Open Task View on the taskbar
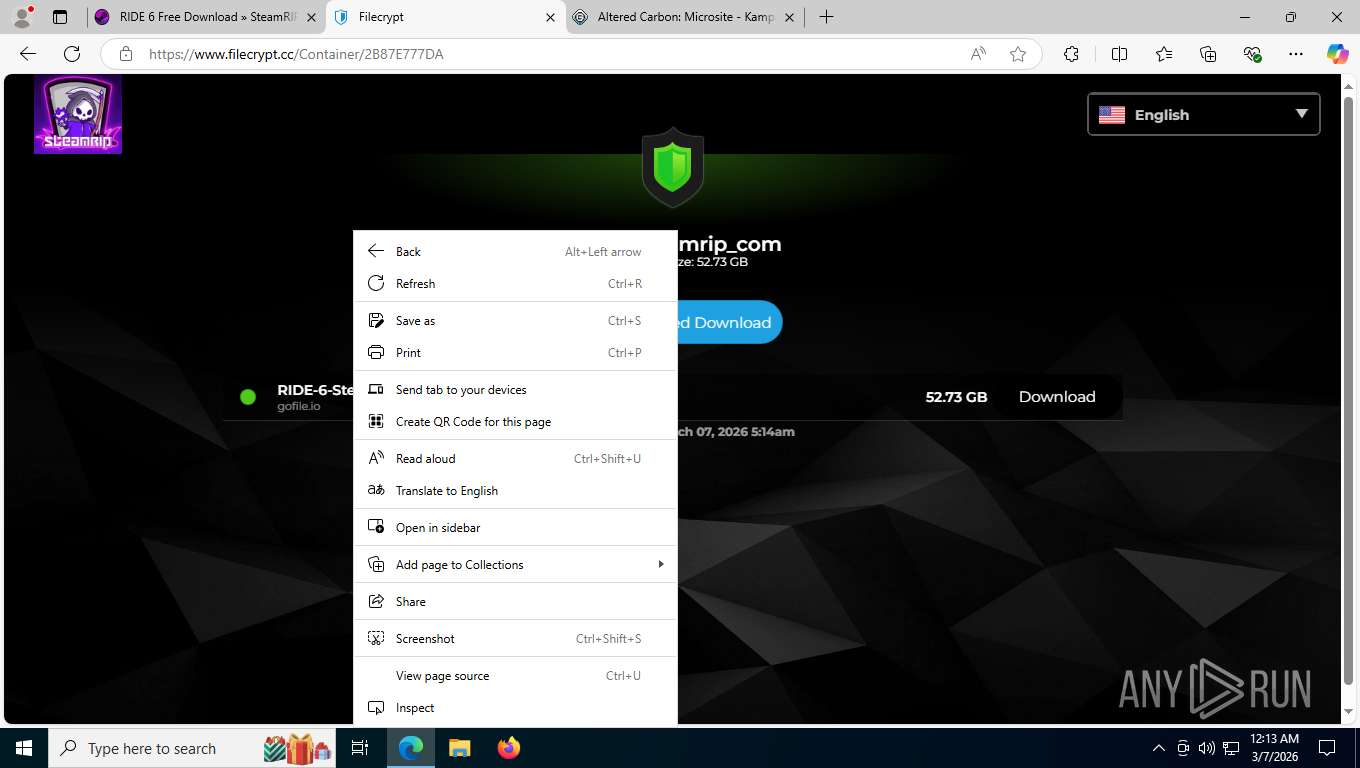Image resolution: width=1360 pixels, height=768 pixels. pos(360,748)
